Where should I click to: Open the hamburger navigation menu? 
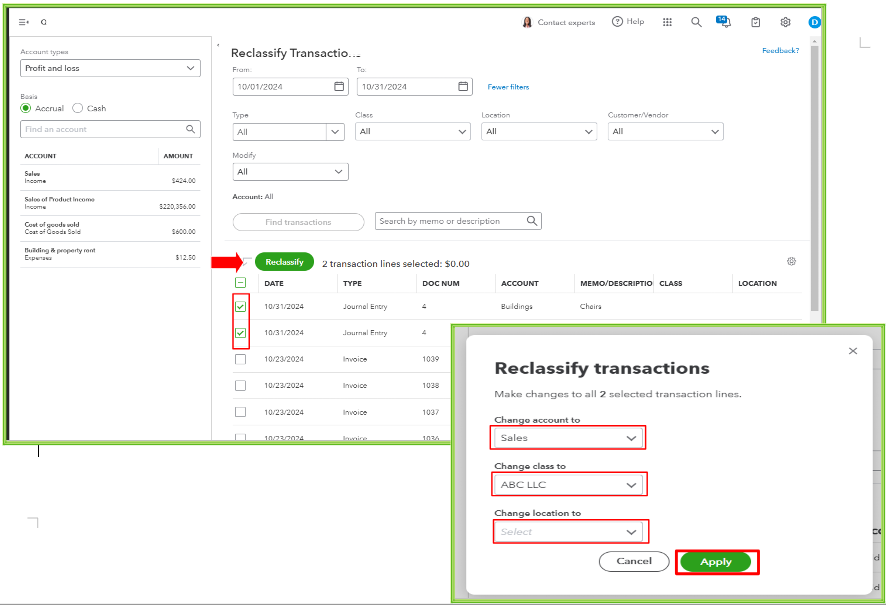pos(22,21)
